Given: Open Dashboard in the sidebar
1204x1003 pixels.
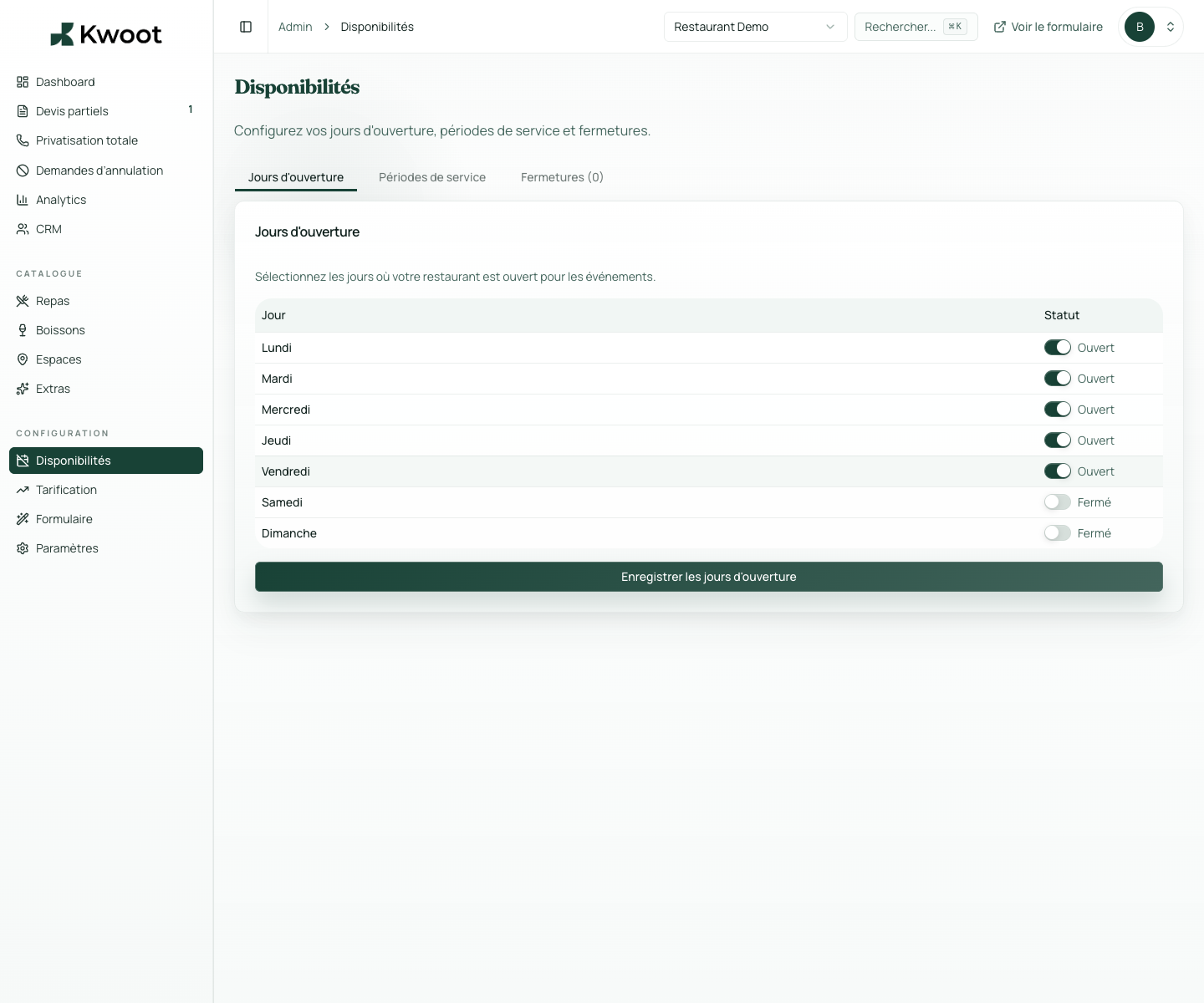Looking at the screenshot, I should click(x=106, y=82).
